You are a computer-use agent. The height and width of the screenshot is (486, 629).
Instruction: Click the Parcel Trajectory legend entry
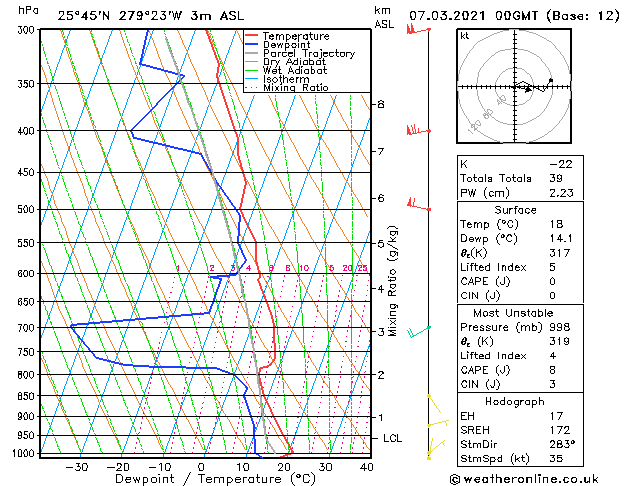tap(300, 53)
